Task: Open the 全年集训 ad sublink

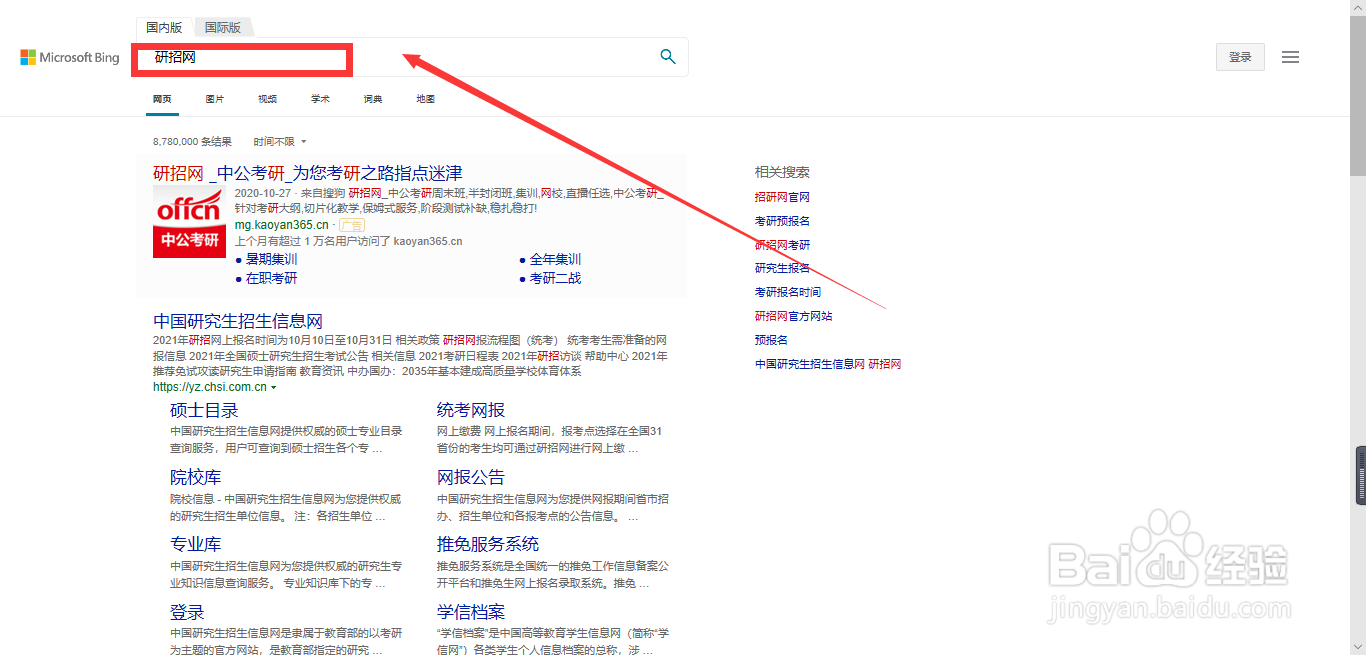Action: 555,259
